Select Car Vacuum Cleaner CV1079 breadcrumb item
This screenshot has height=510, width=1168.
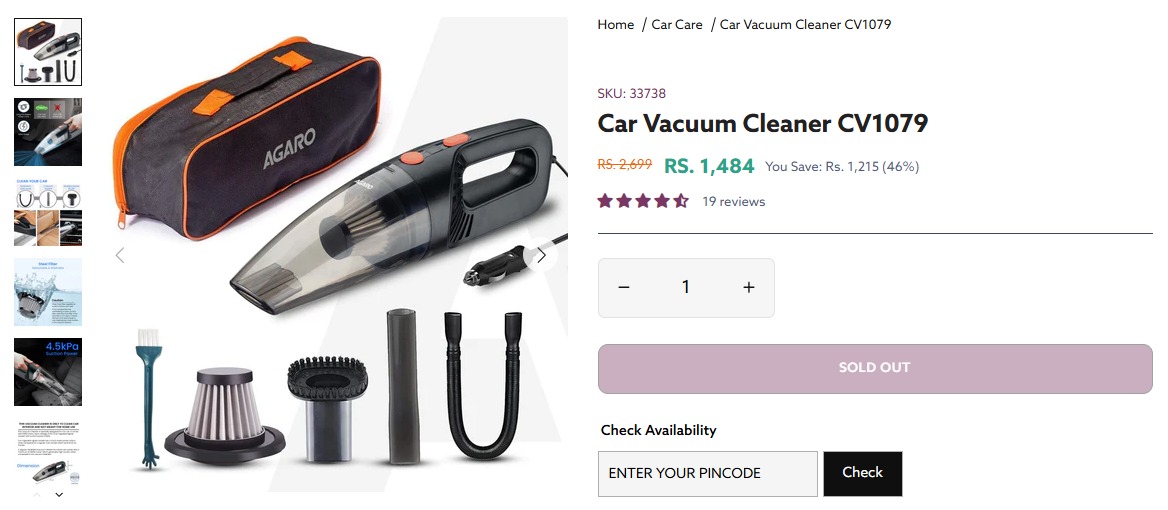pos(805,25)
